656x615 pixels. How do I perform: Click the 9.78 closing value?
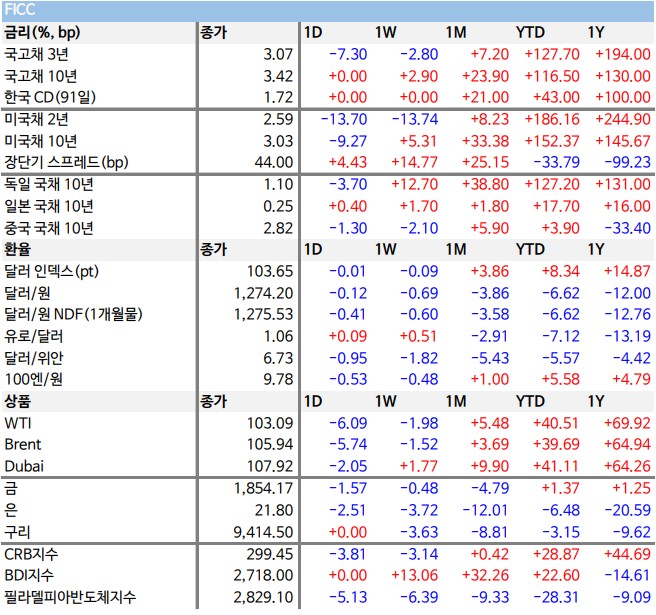click(x=278, y=379)
